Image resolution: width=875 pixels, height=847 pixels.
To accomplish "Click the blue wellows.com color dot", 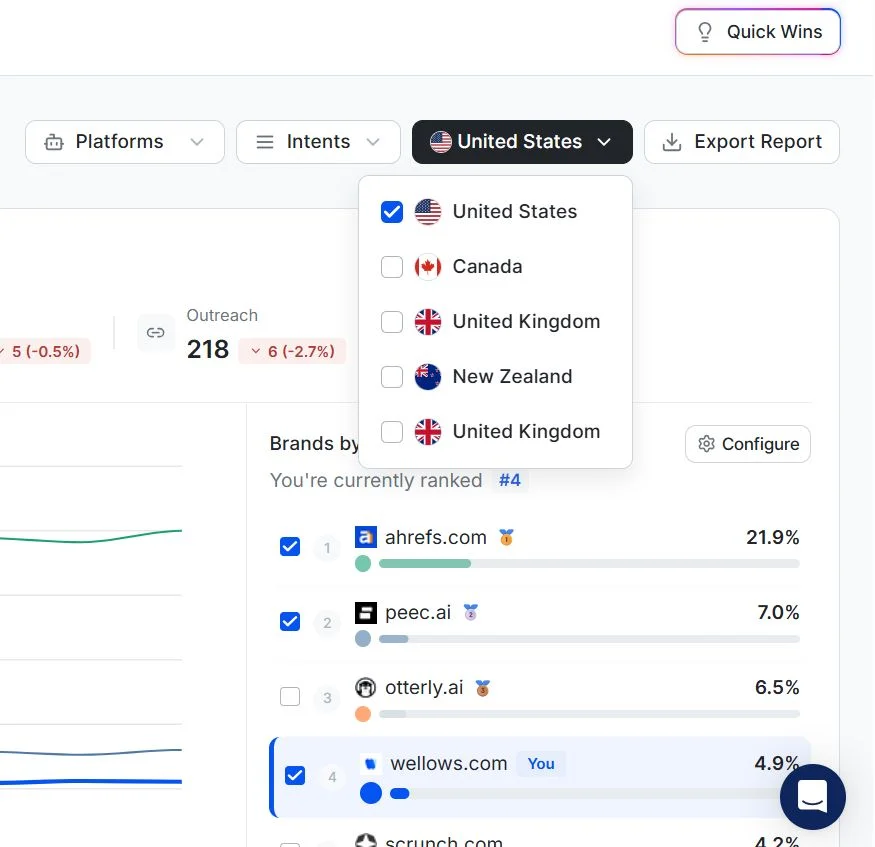I will pyautogui.click(x=371, y=793).
